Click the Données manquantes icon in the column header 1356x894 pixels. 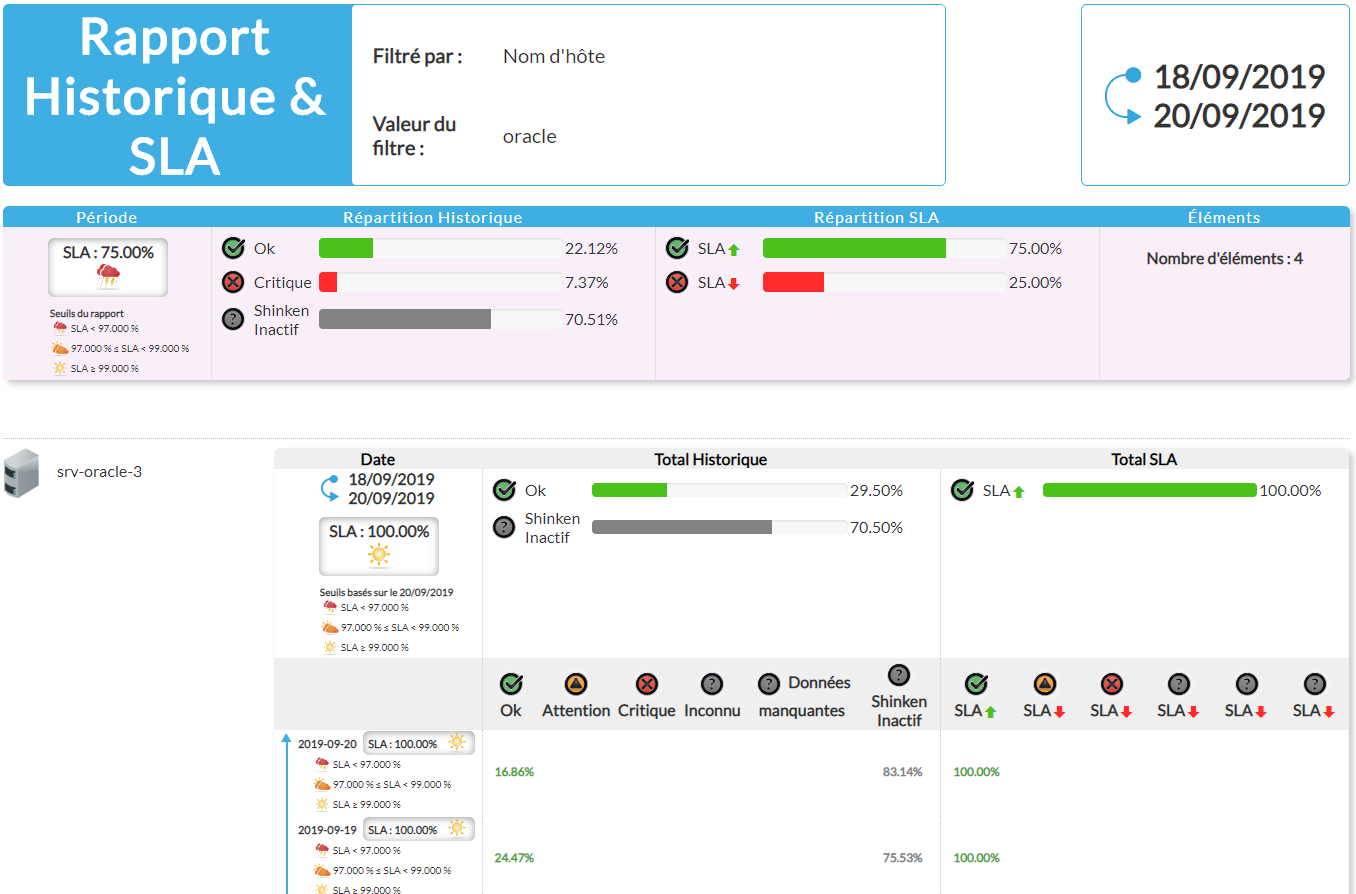(769, 684)
